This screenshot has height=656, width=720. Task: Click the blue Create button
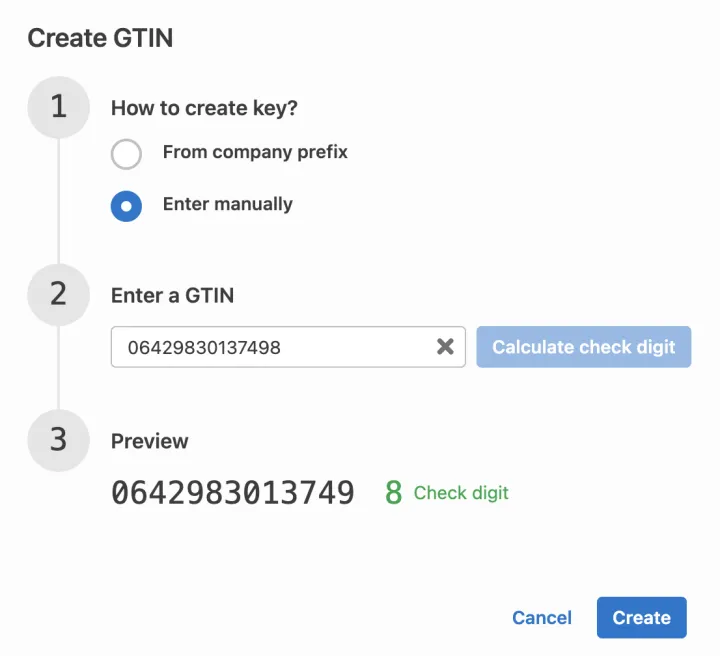pos(642,618)
